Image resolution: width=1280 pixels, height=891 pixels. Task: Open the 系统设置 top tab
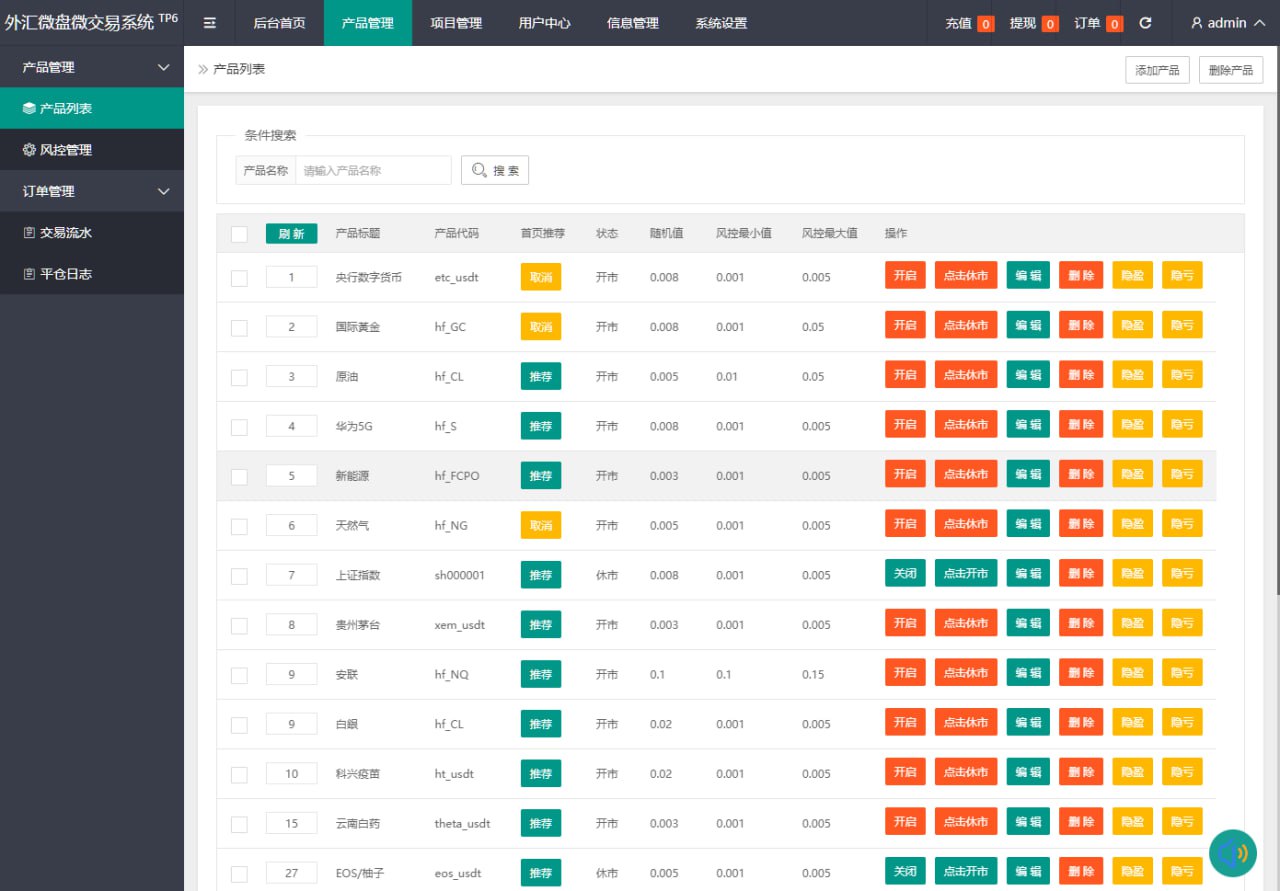click(721, 23)
